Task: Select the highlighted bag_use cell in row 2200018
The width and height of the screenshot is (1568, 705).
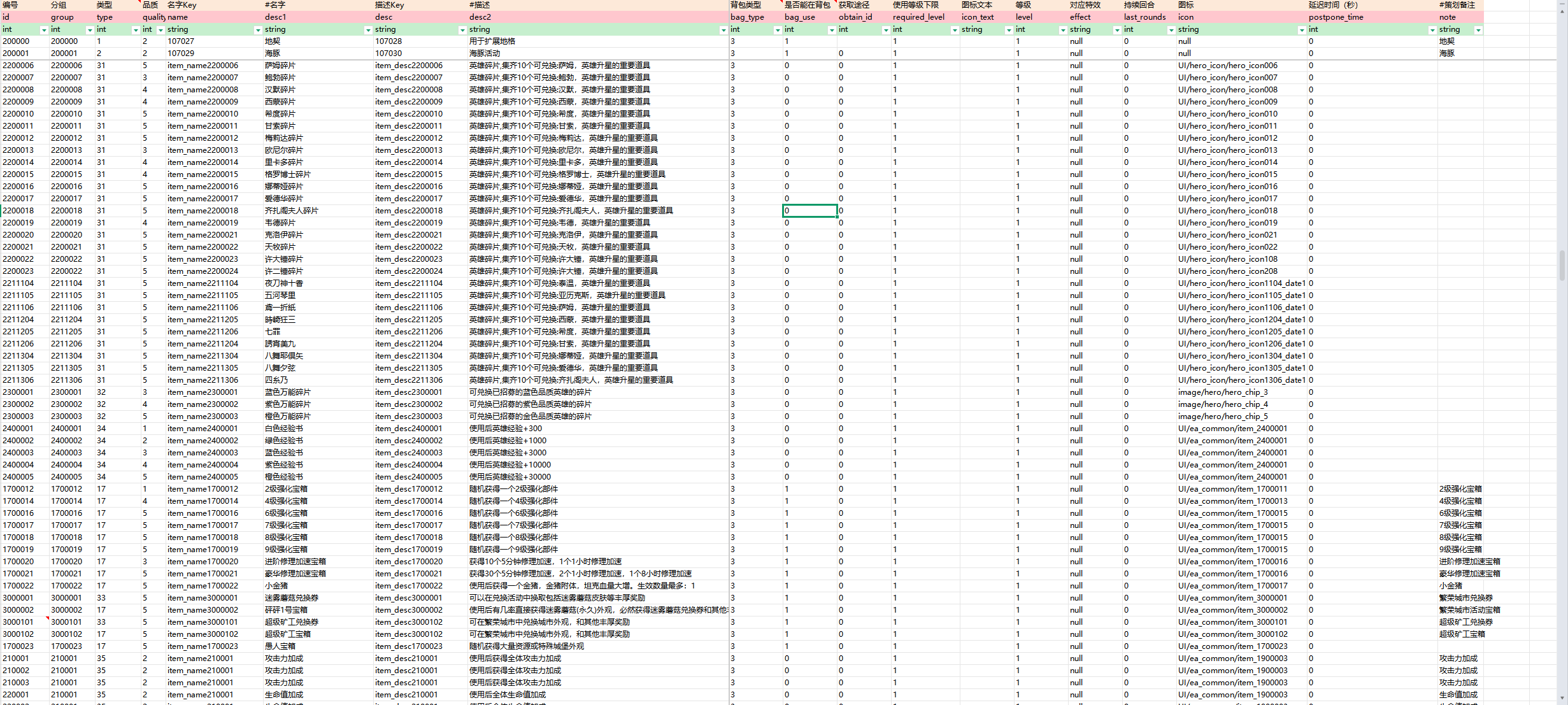Action: click(x=809, y=211)
